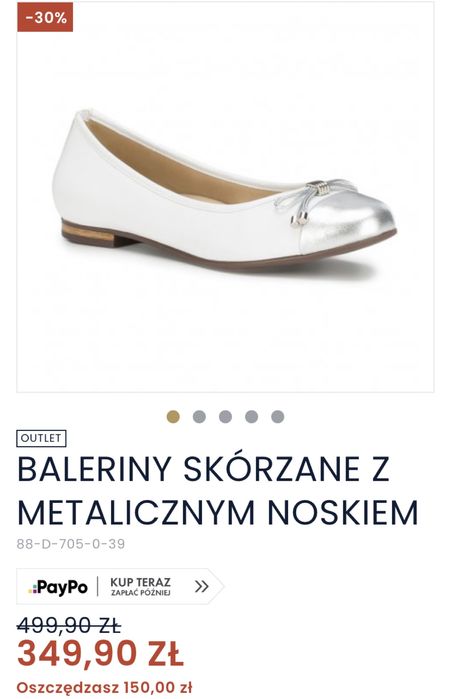Click the crossed-out price 499,90 ZŁ

(69, 624)
